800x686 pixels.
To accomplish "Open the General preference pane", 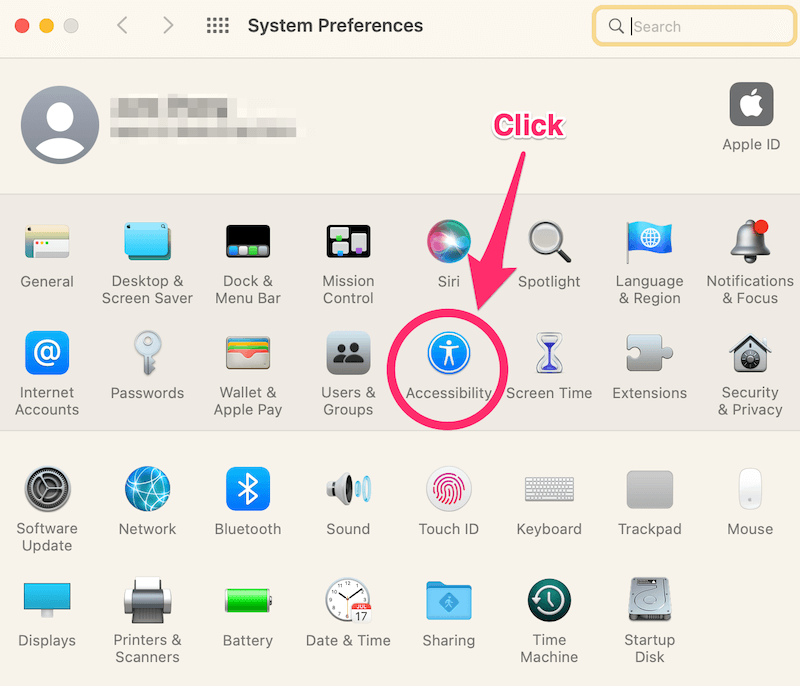I will click(47, 242).
